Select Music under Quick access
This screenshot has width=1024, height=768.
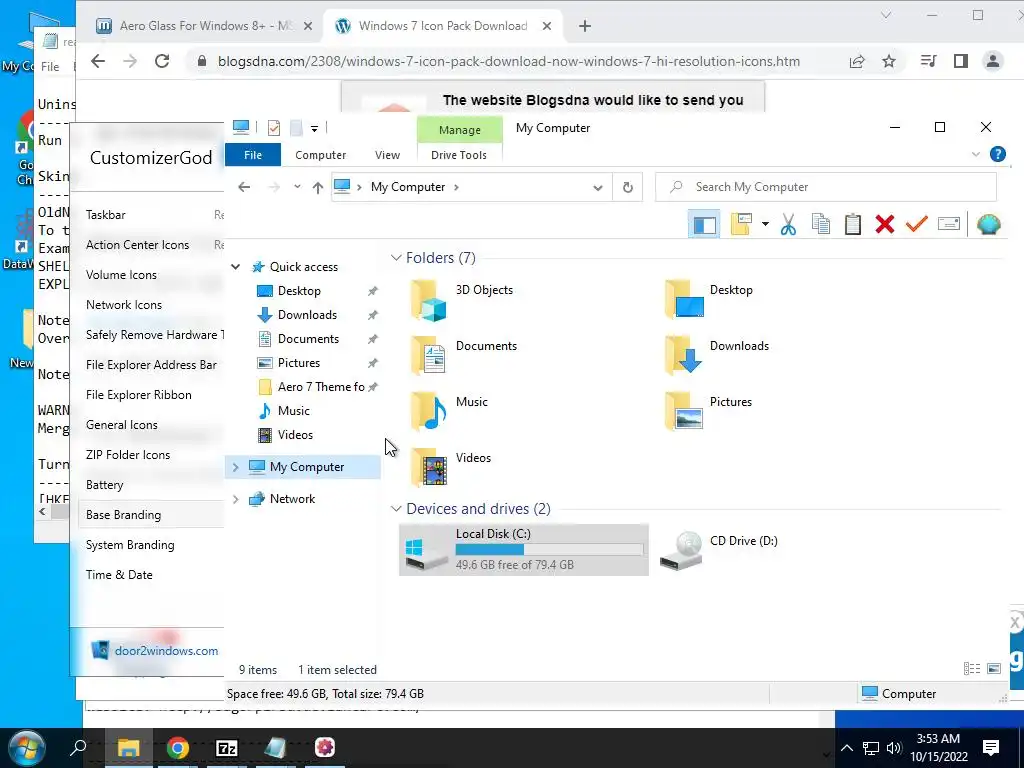pos(293,411)
